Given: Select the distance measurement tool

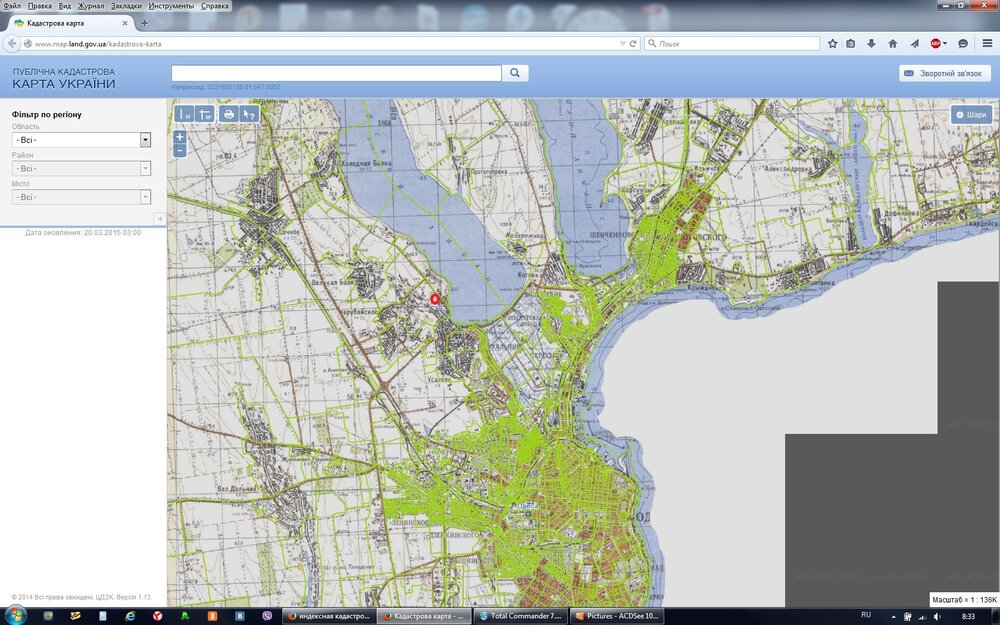Looking at the screenshot, I should point(184,115).
